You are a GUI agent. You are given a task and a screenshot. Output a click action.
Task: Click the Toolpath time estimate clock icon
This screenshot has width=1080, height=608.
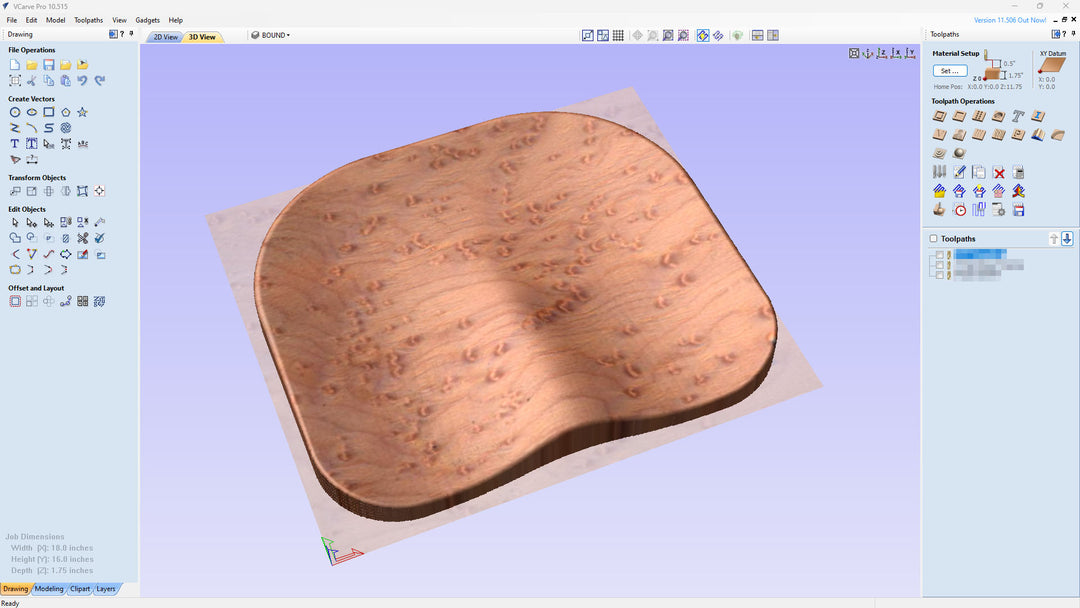pos(959,210)
